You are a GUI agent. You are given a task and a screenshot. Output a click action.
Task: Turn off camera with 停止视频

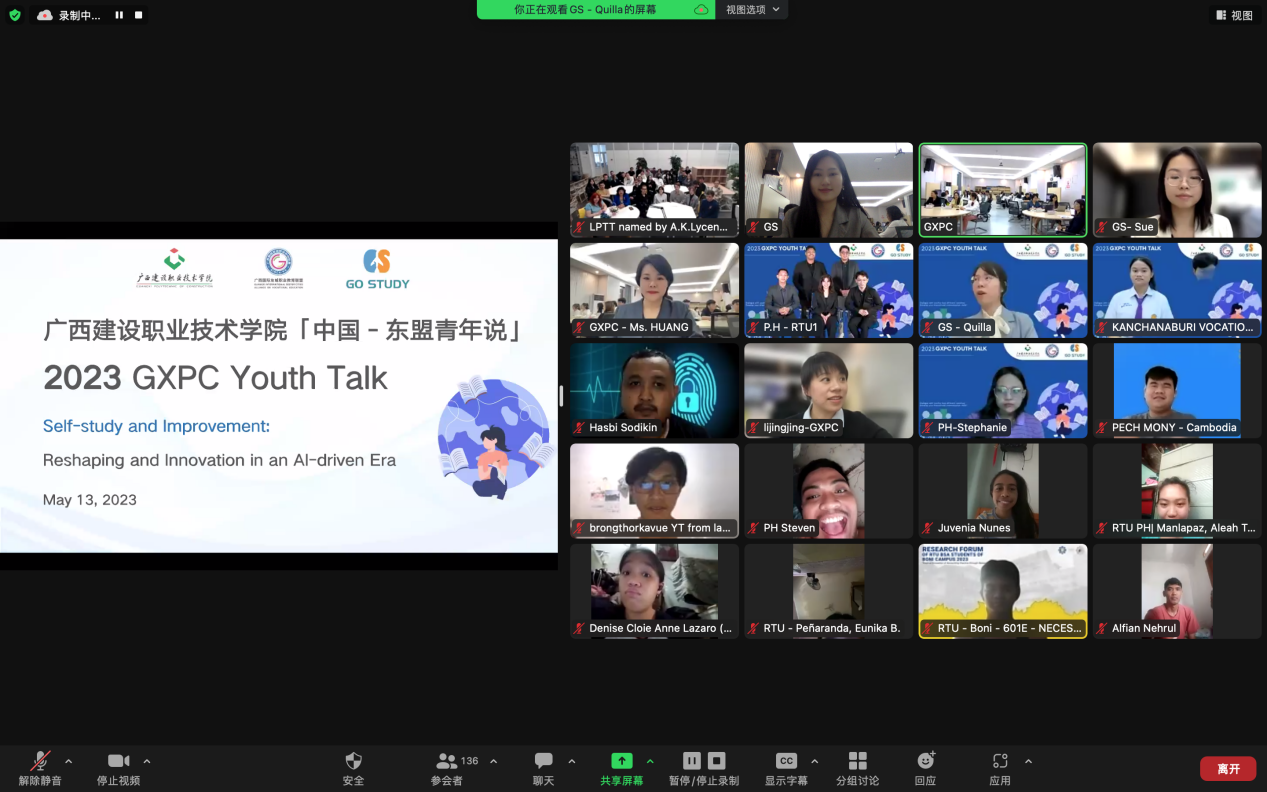pyautogui.click(x=118, y=762)
